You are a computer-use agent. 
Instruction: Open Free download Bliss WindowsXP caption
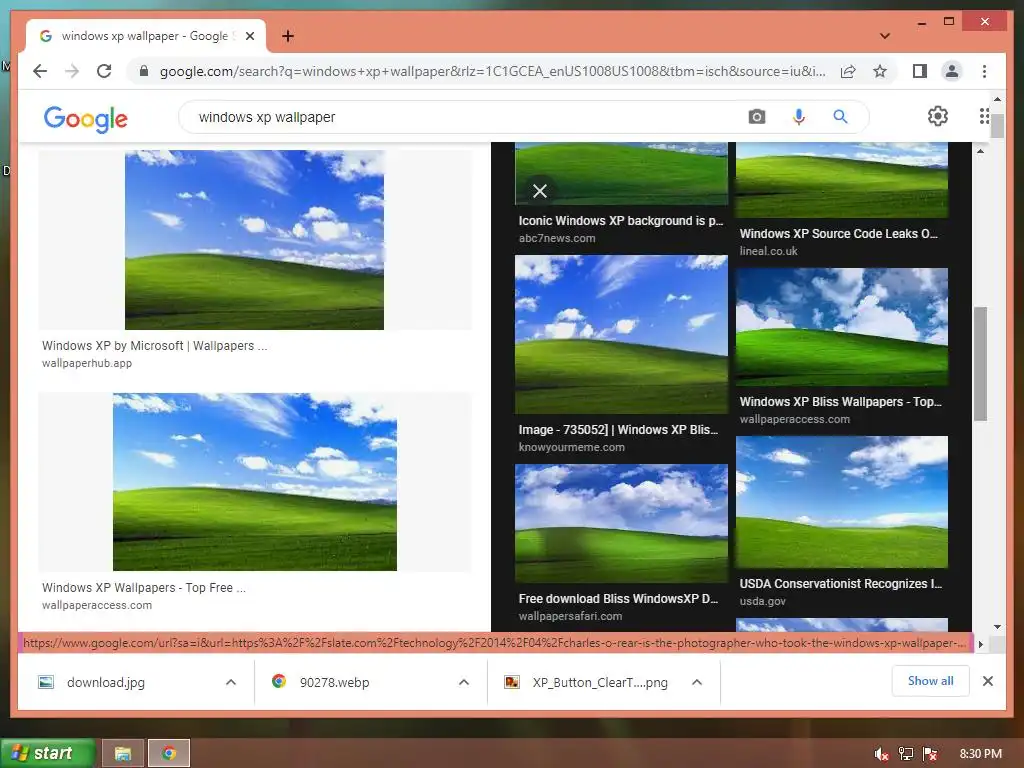(x=618, y=598)
